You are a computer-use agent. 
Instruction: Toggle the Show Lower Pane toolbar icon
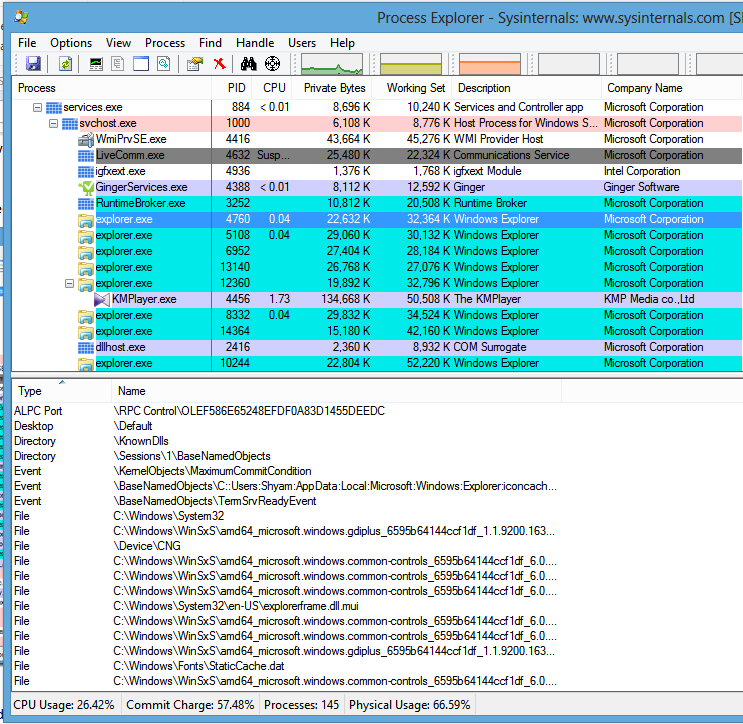pyautogui.click(x=141, y=64)
